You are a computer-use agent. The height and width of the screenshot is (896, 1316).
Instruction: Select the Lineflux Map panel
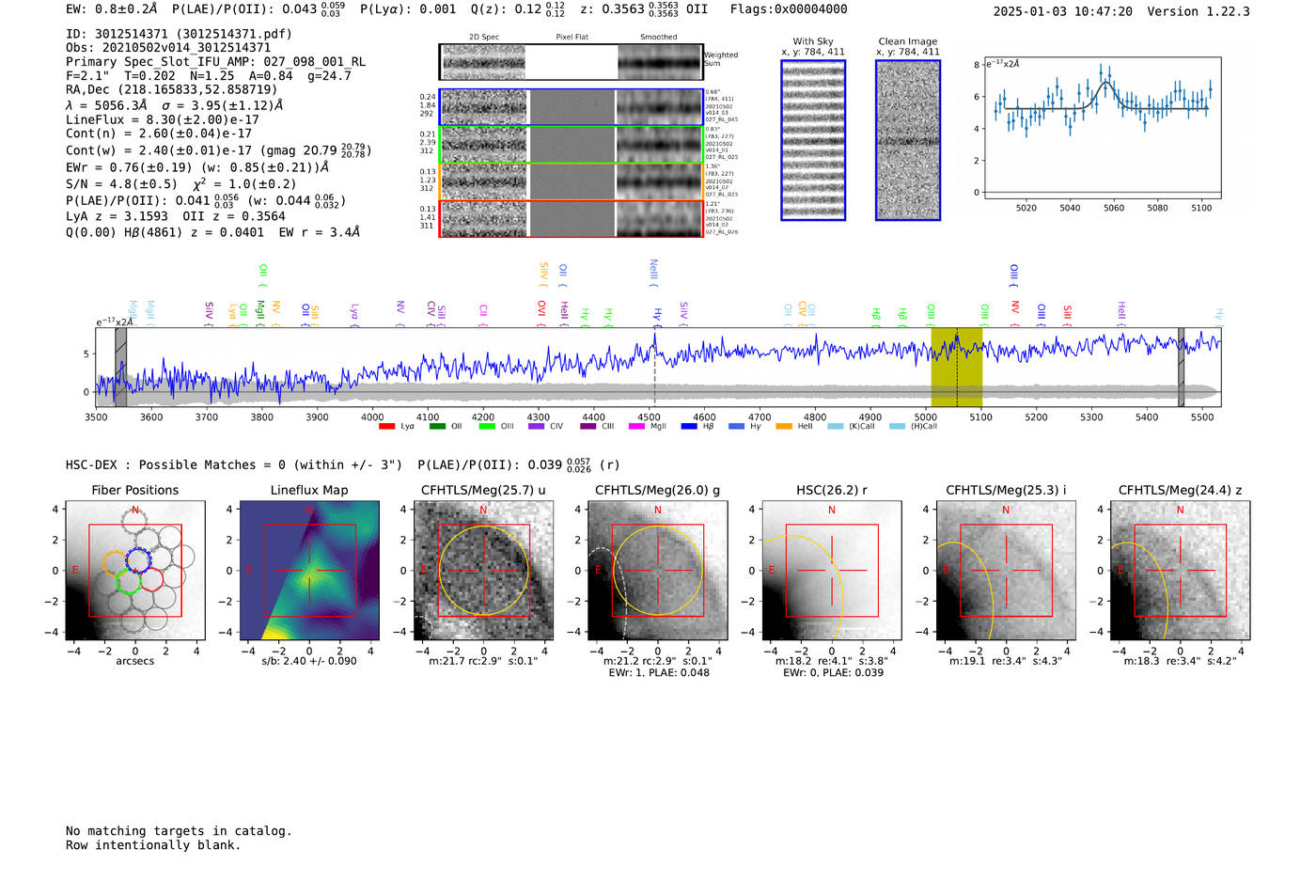click(309, 571)
